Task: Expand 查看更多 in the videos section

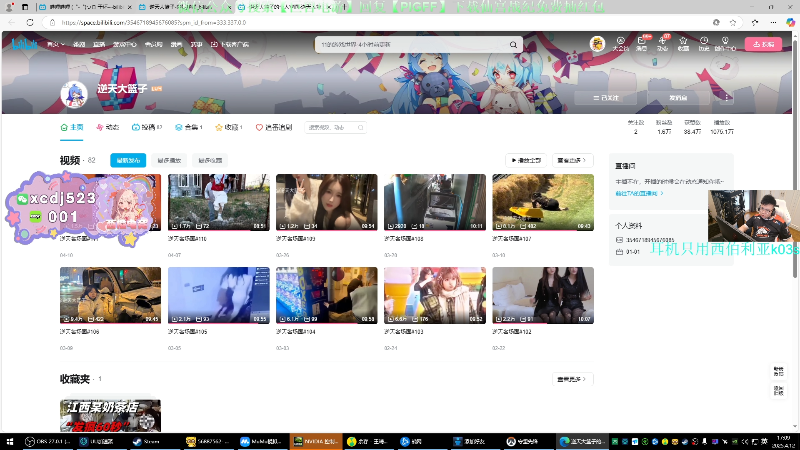Action: point(572,160)
